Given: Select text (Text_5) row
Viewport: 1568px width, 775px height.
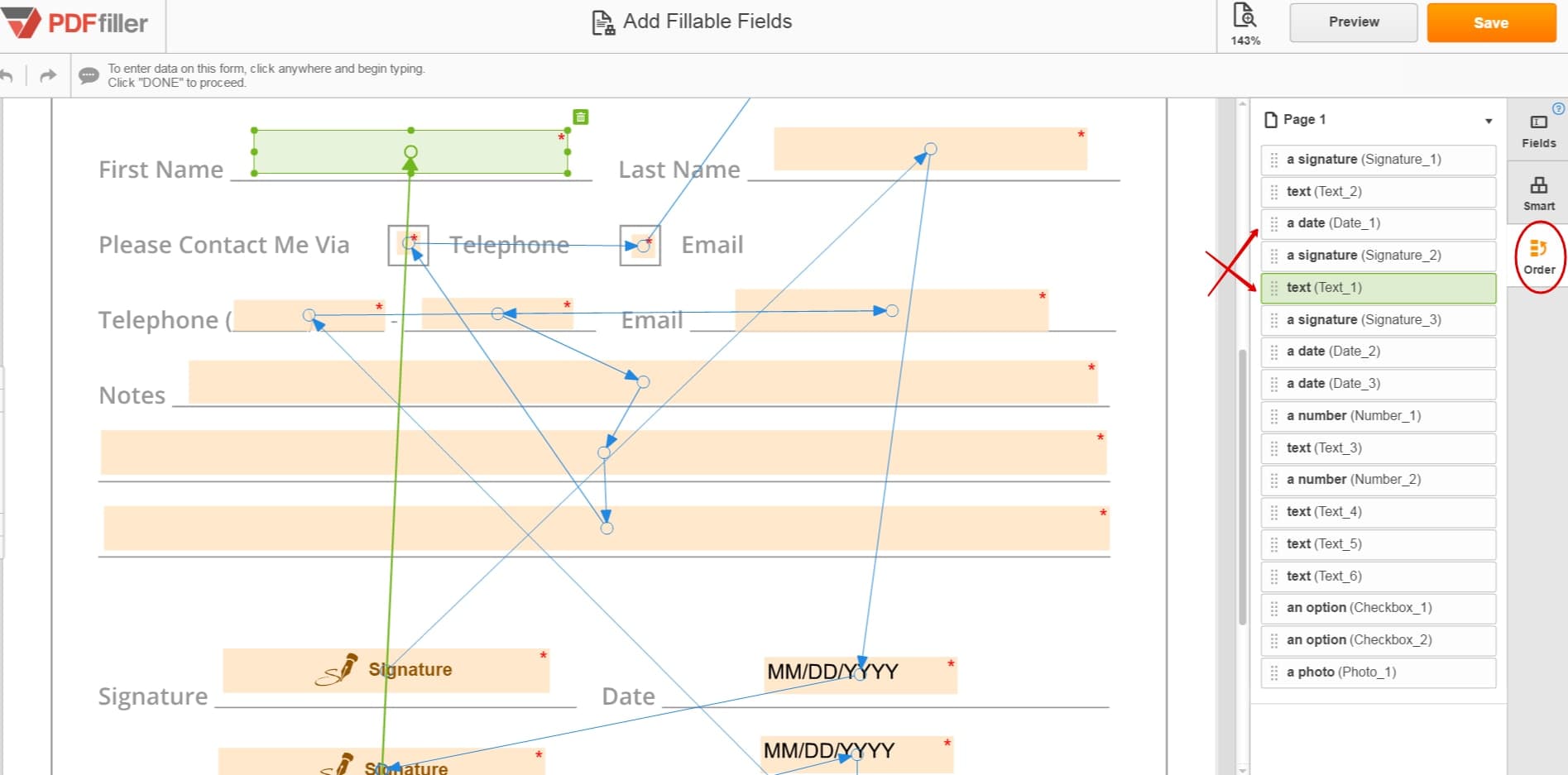Looking at the screenshot, I should (x=1379, y=544).
